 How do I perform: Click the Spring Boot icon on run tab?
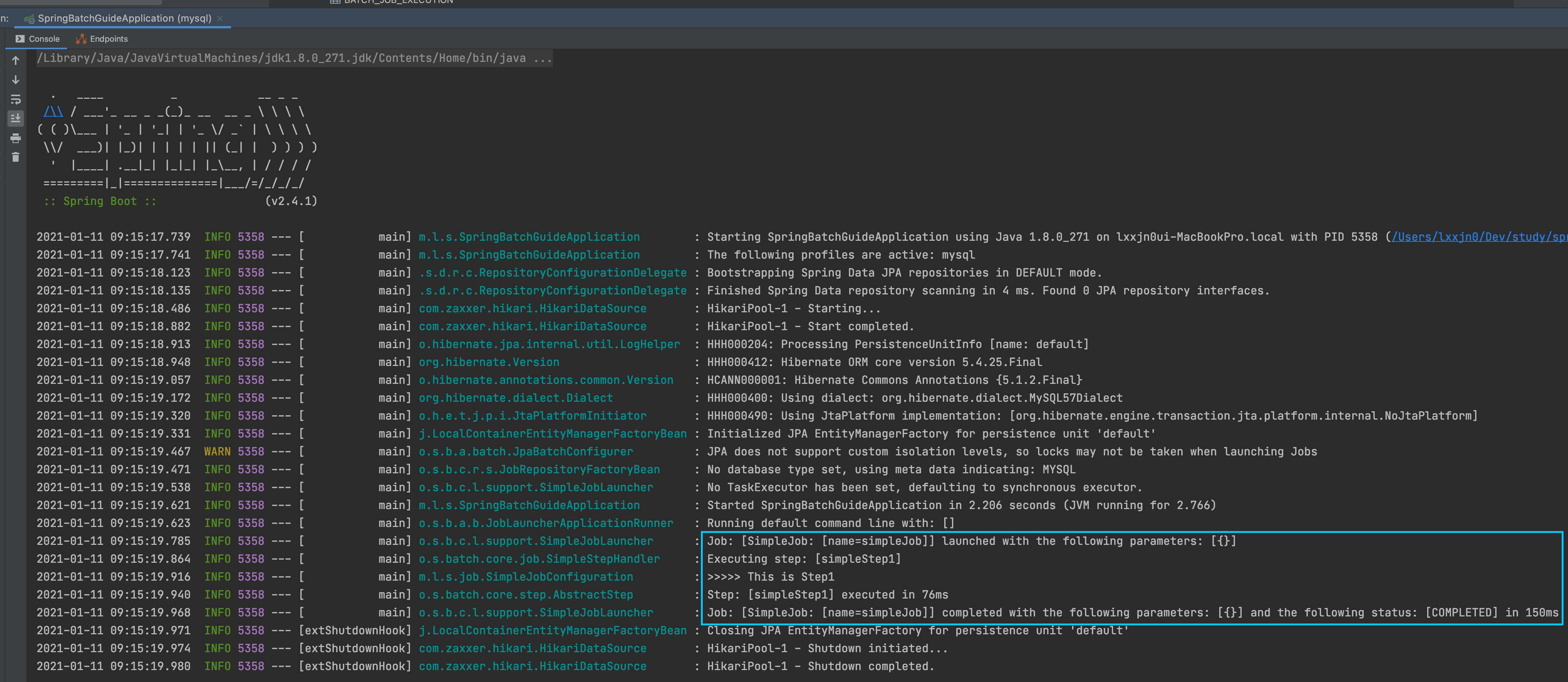pyautogui.click(x=29, y=19)
